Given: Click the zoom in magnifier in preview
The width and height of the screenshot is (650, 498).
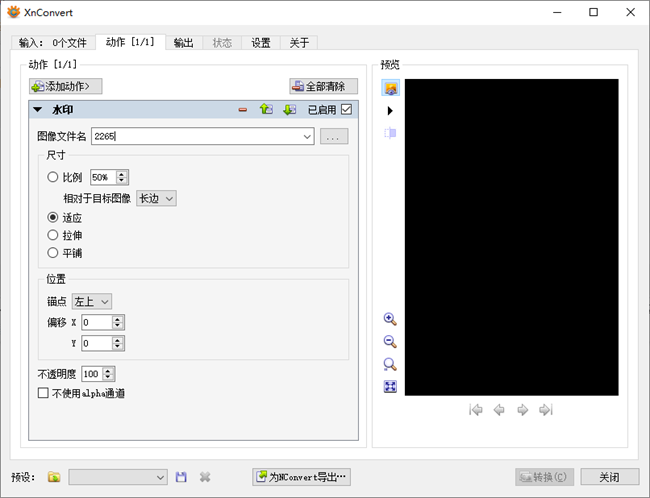Looking at the screenshot, I should (x=390, y=319).
